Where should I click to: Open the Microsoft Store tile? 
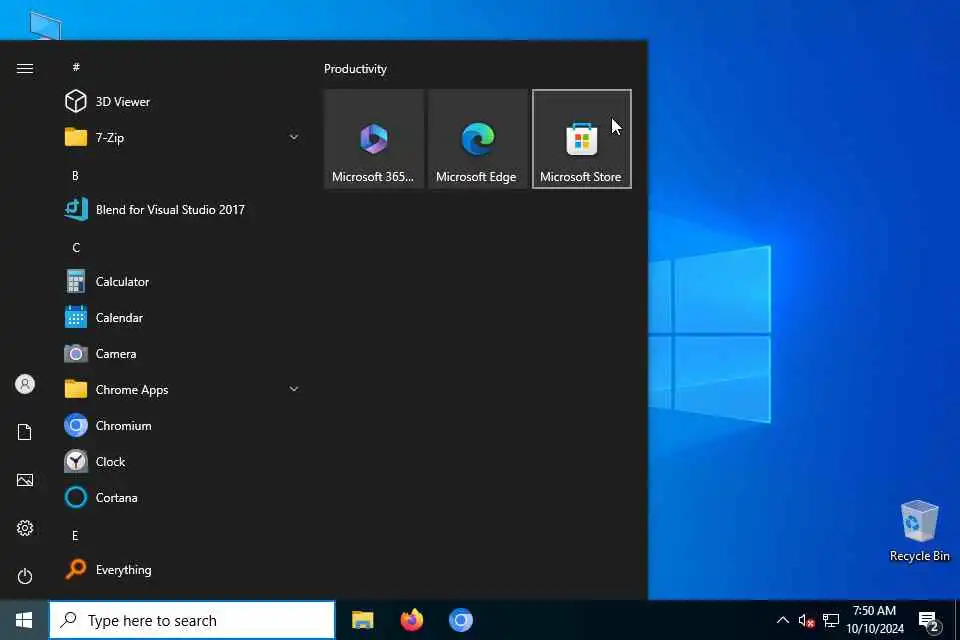(582, 139)
